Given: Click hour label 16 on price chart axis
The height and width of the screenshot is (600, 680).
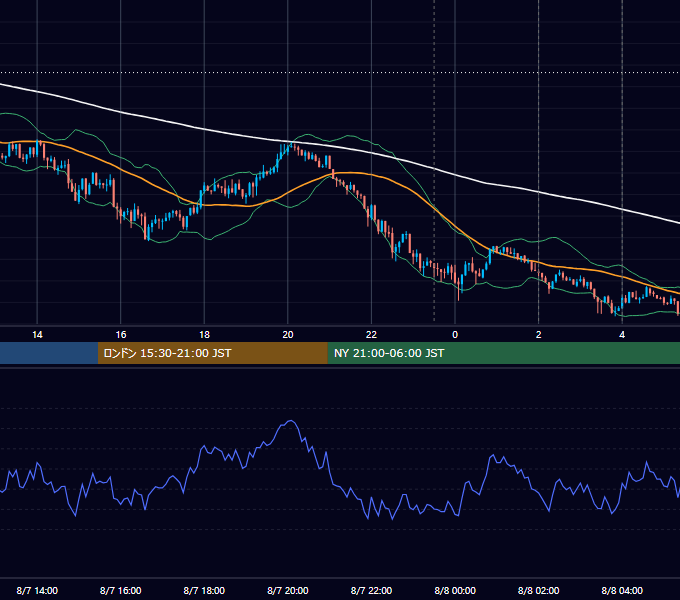Looking at the screenshot, I should click(x=121, y=335).
